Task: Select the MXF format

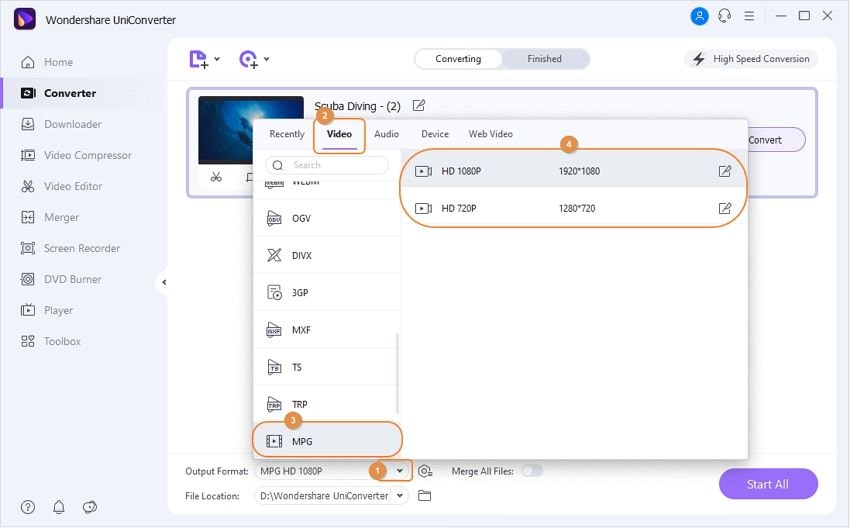Action: tap(327, 330)
